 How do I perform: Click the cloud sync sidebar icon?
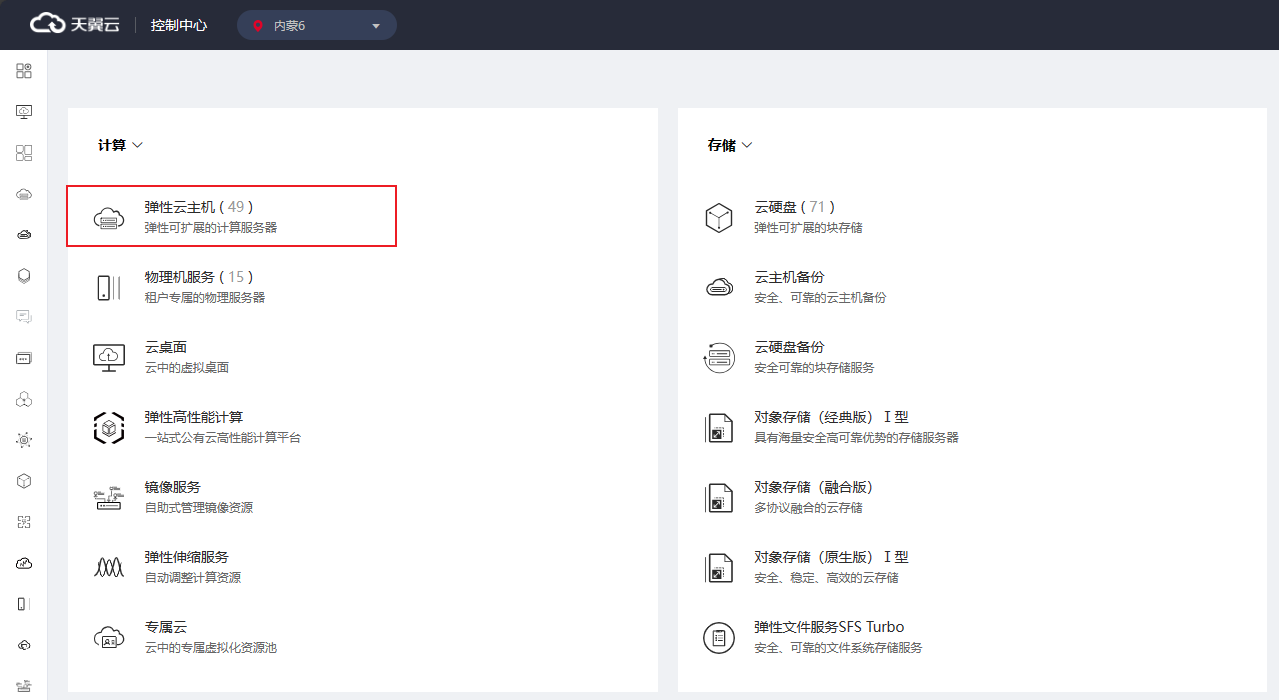[x=24, y=645]
